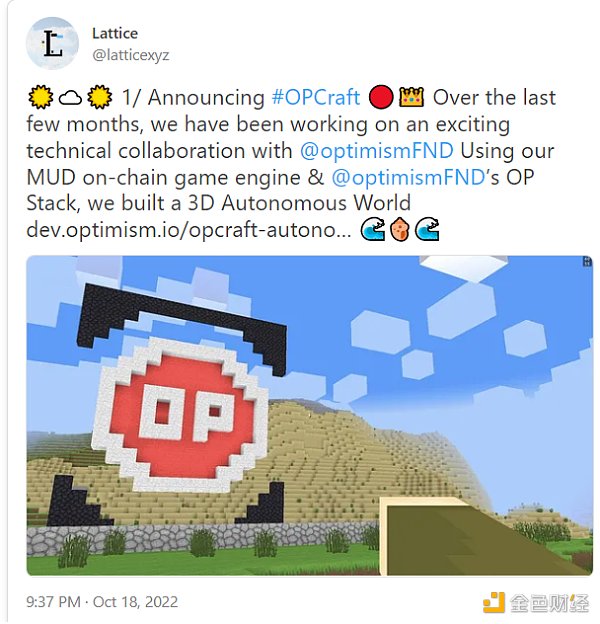Screen dimensions: 600x624
Task: Click the second sun emoji before 1/
Action: (x=99, y=97)
